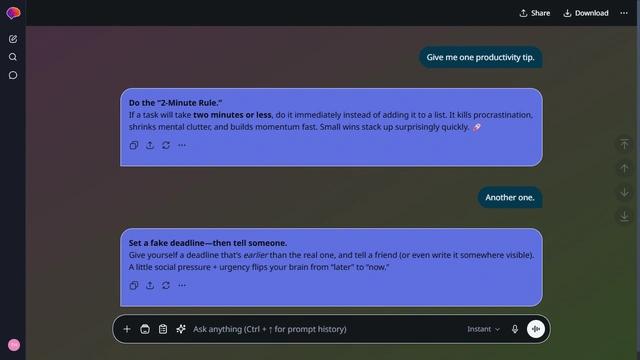Click the 'Another one.' user message
The image size is (640, 360).
(510, 198)
